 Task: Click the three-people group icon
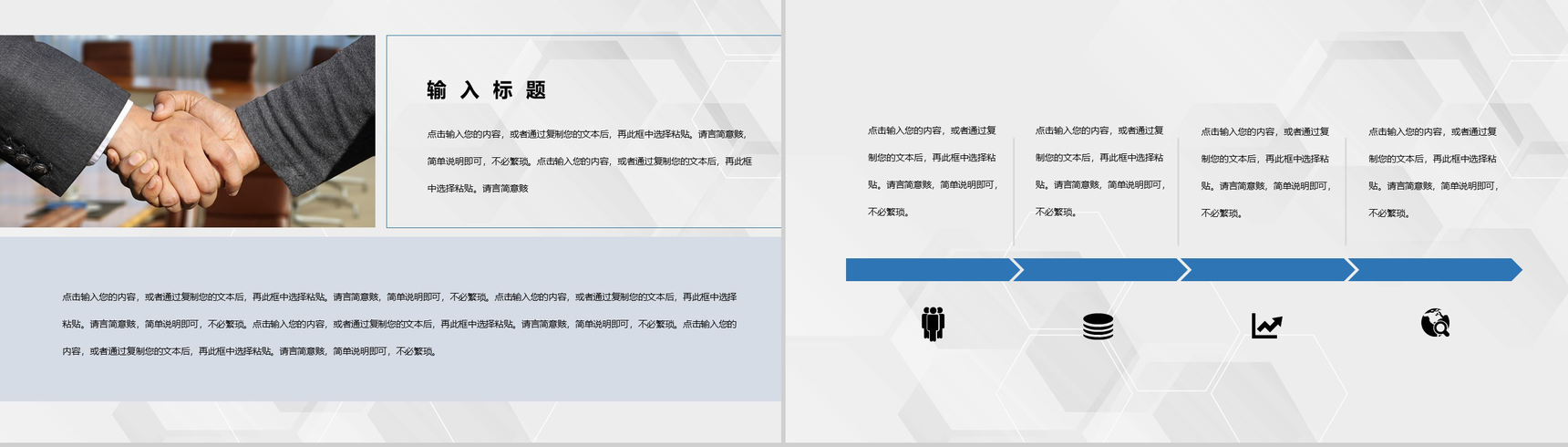click(x=933, y=324)
